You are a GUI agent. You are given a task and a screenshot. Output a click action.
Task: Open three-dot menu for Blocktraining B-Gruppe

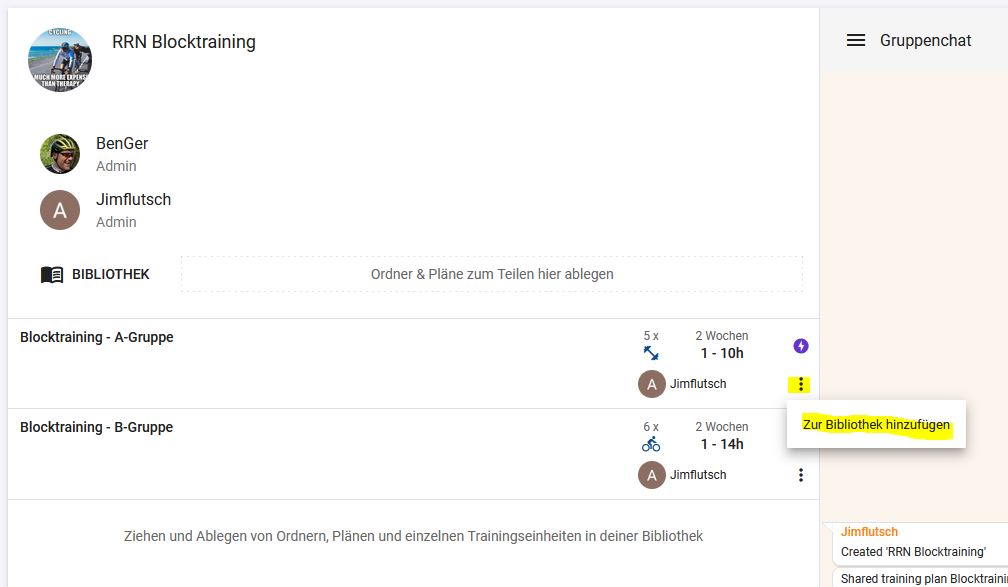[800, 475]
